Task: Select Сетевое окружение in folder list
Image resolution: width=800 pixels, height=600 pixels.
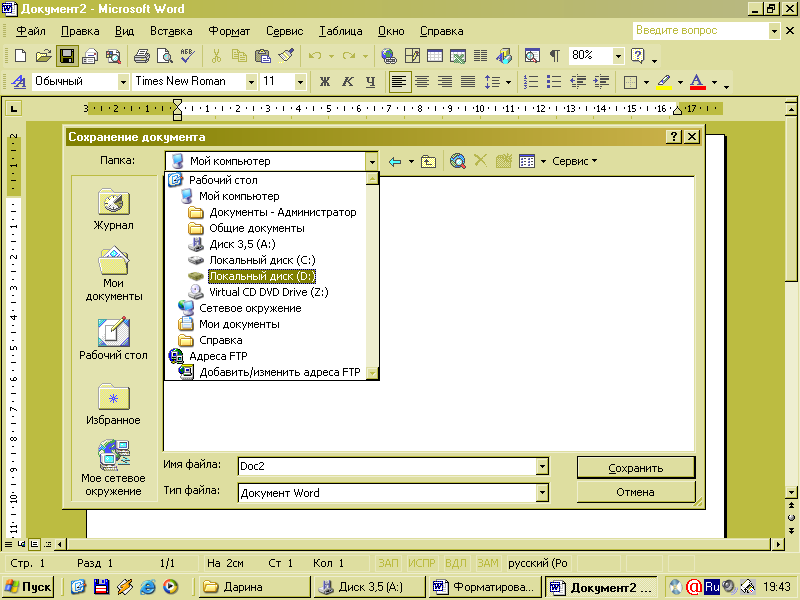Action: click(250, 308)
